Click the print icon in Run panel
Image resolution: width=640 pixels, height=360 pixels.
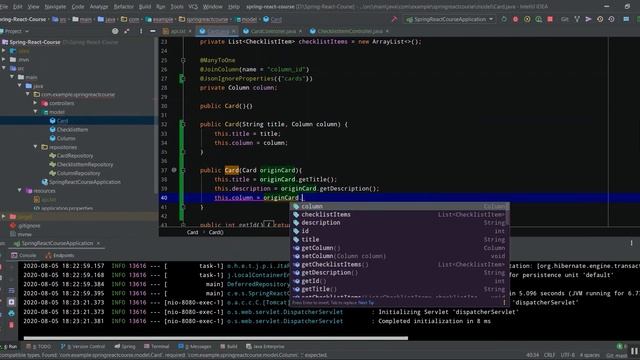11,313
